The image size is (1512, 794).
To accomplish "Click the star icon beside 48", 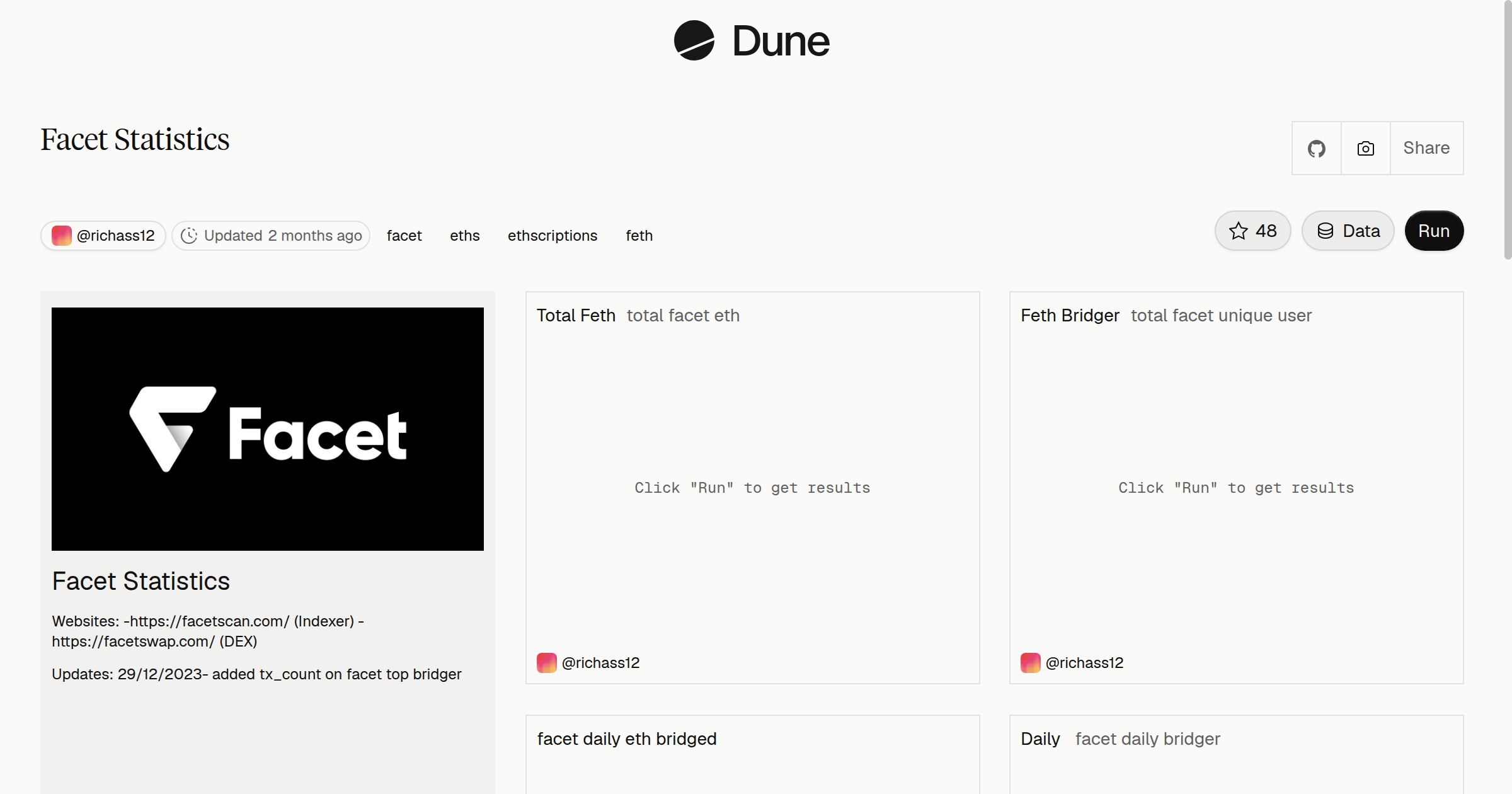I will tap(1239, 231).
